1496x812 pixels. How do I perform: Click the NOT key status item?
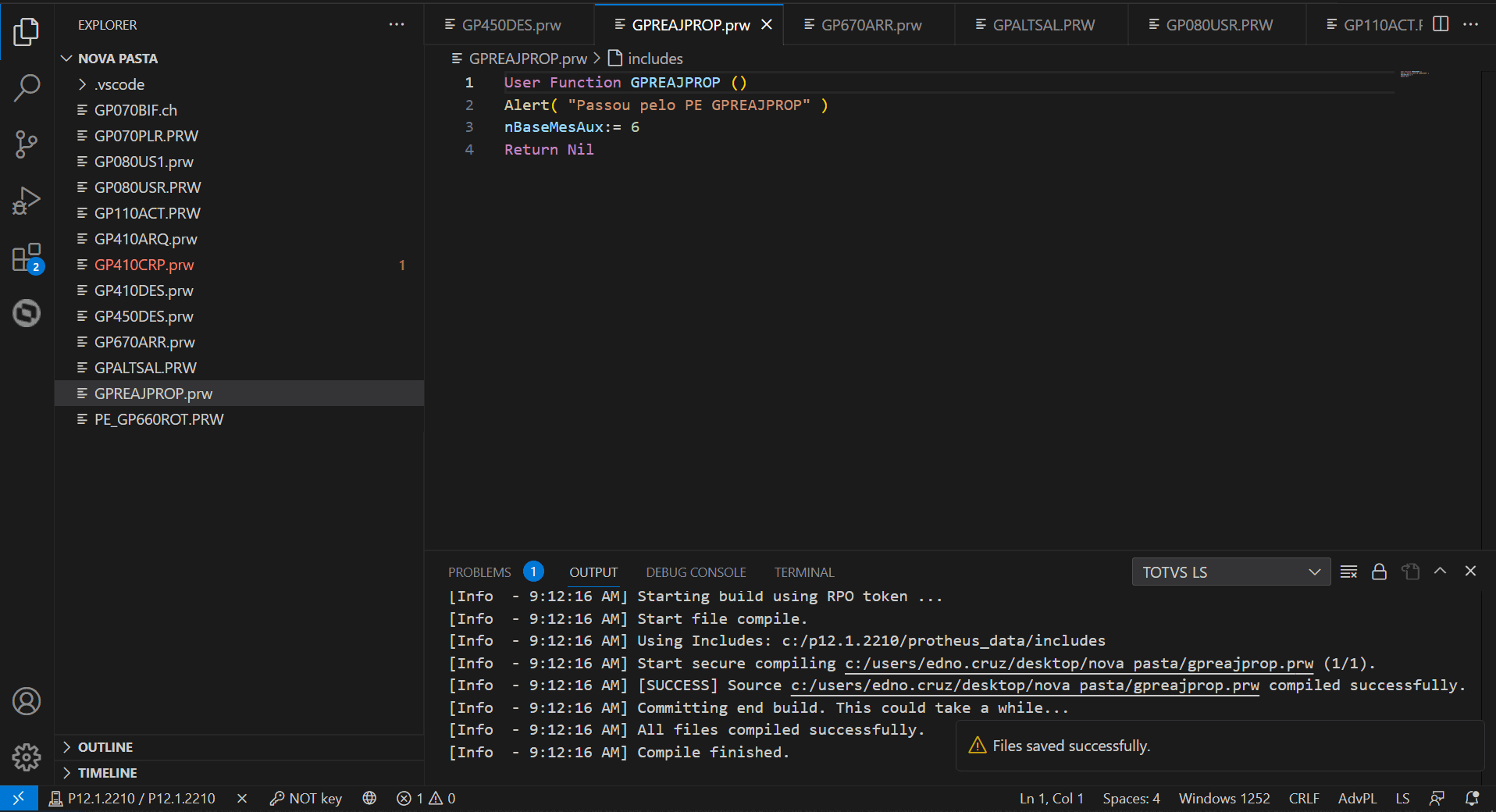point(306,798)
